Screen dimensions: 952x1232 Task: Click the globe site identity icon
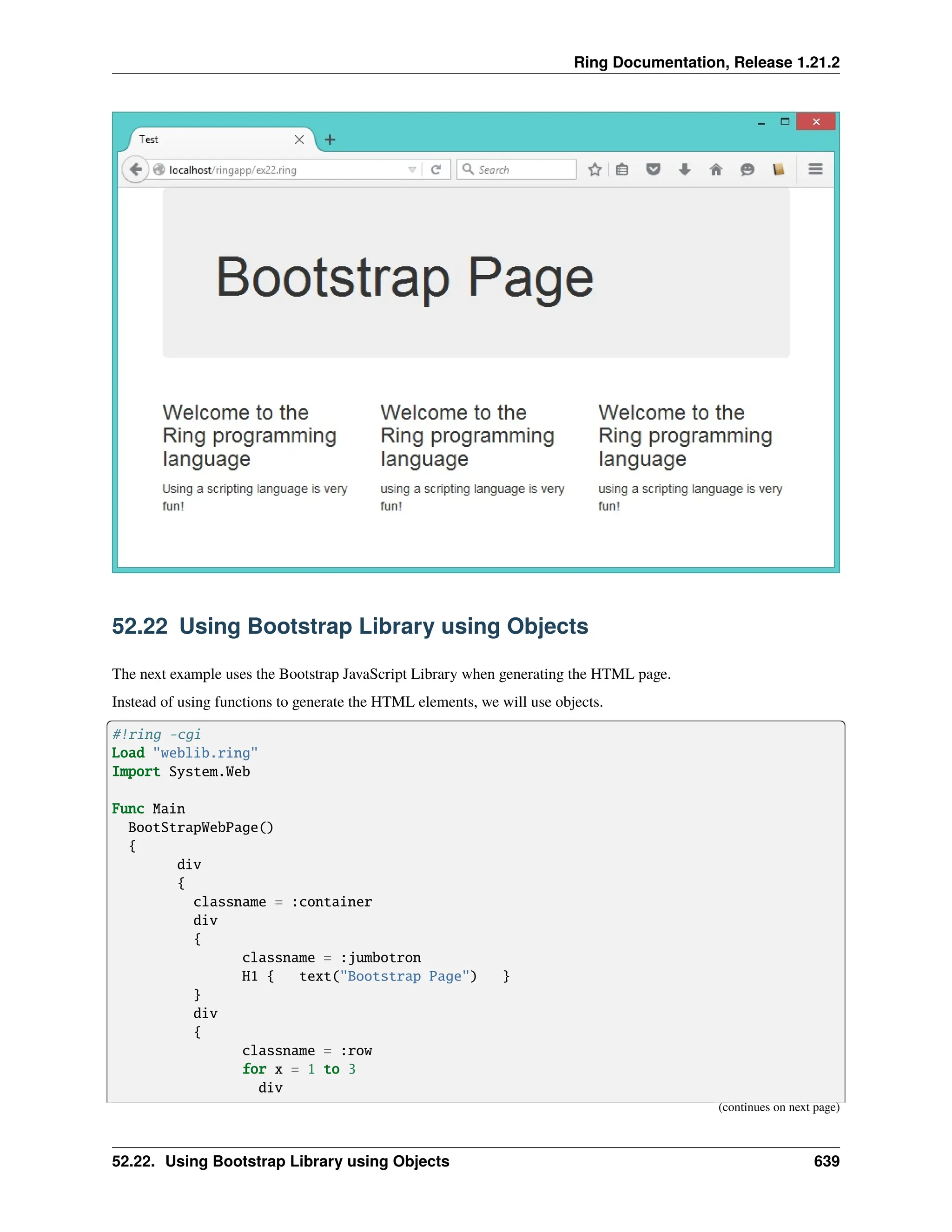159,169
